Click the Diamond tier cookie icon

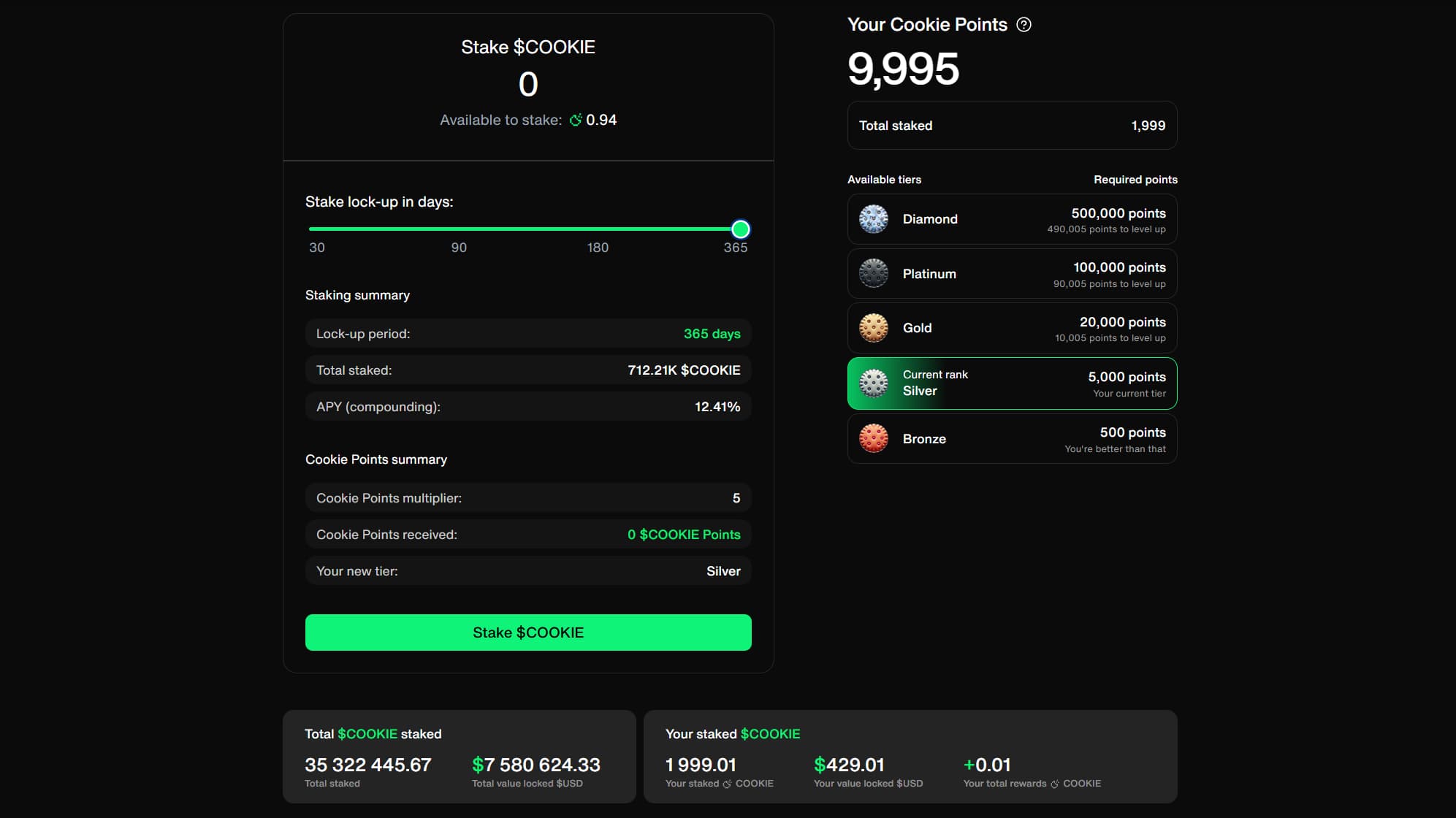[873, 219]
